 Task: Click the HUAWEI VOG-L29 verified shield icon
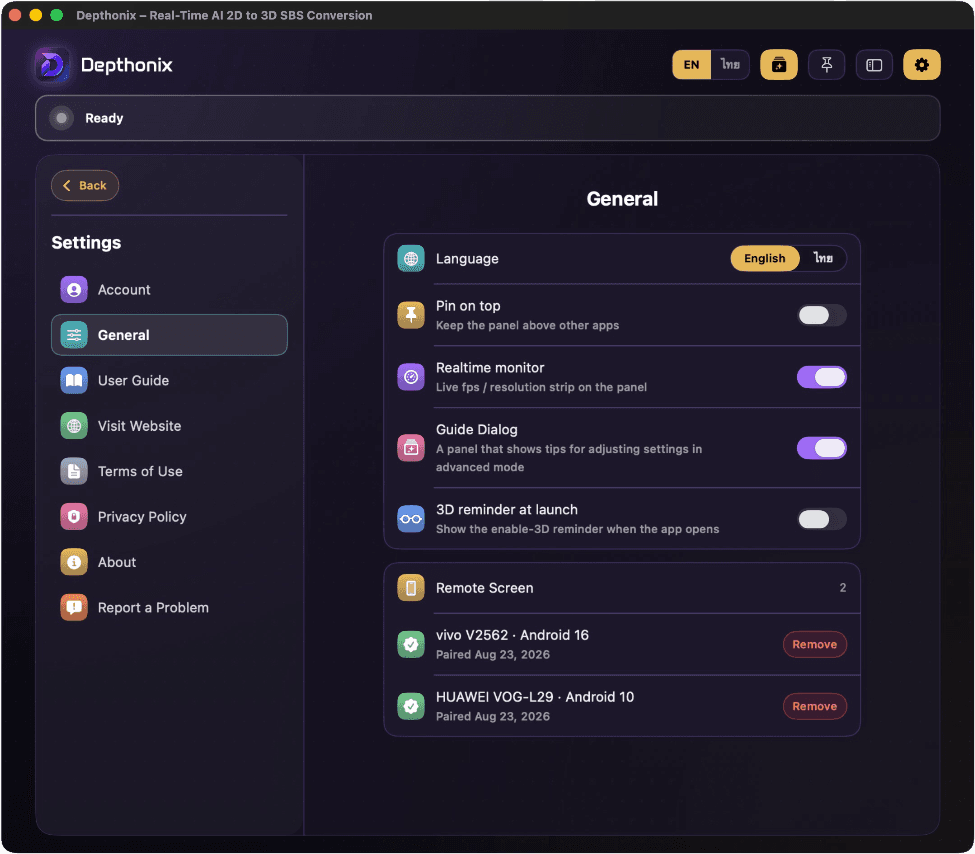coord(410,706)
